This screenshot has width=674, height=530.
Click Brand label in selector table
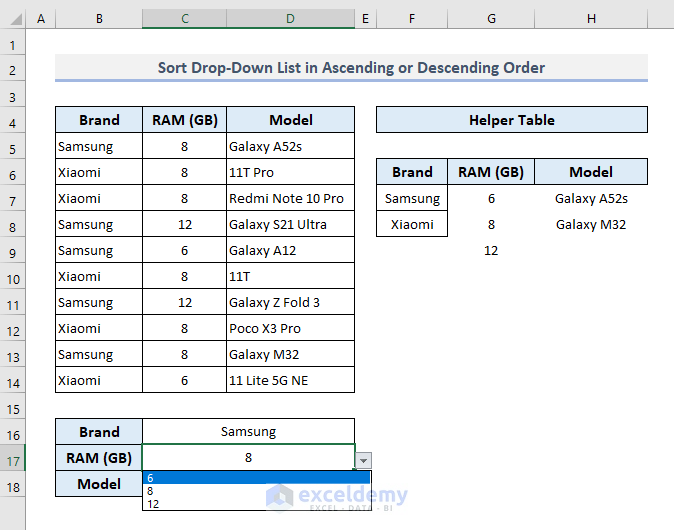99,432
